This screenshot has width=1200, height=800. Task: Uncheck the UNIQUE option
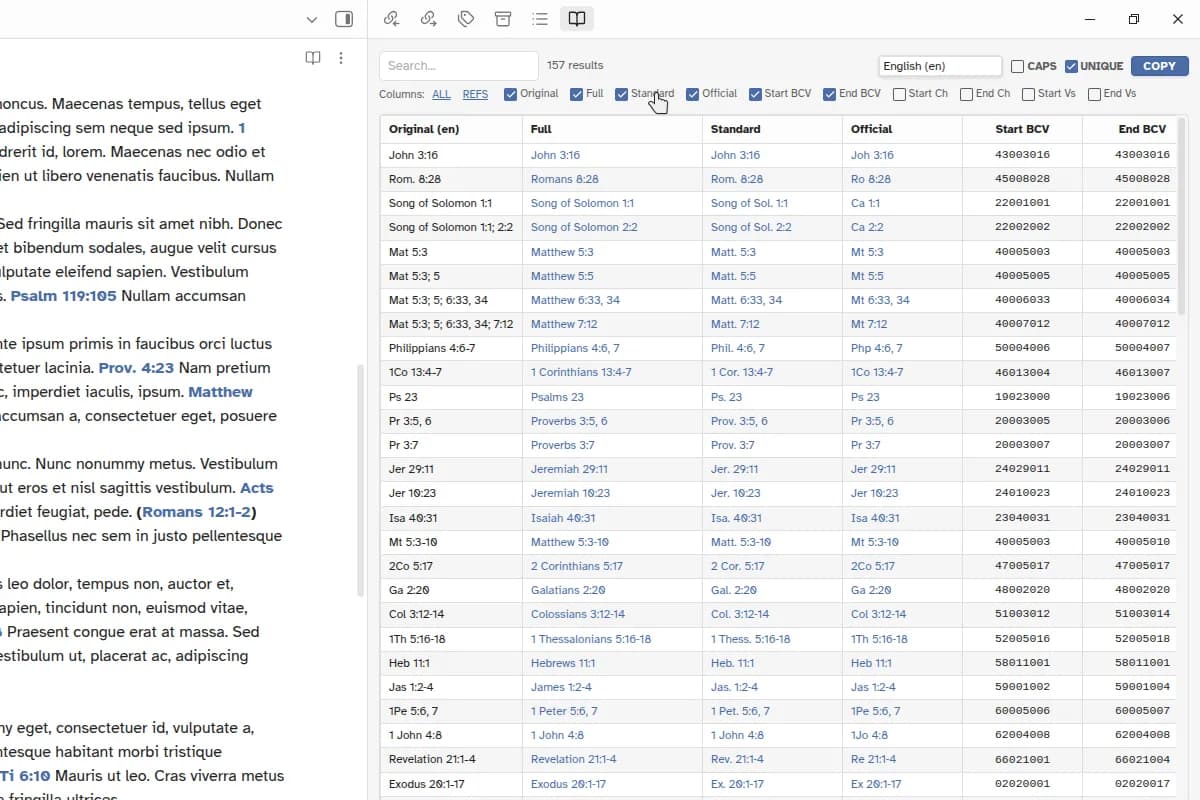click(x=1071, y=66)
